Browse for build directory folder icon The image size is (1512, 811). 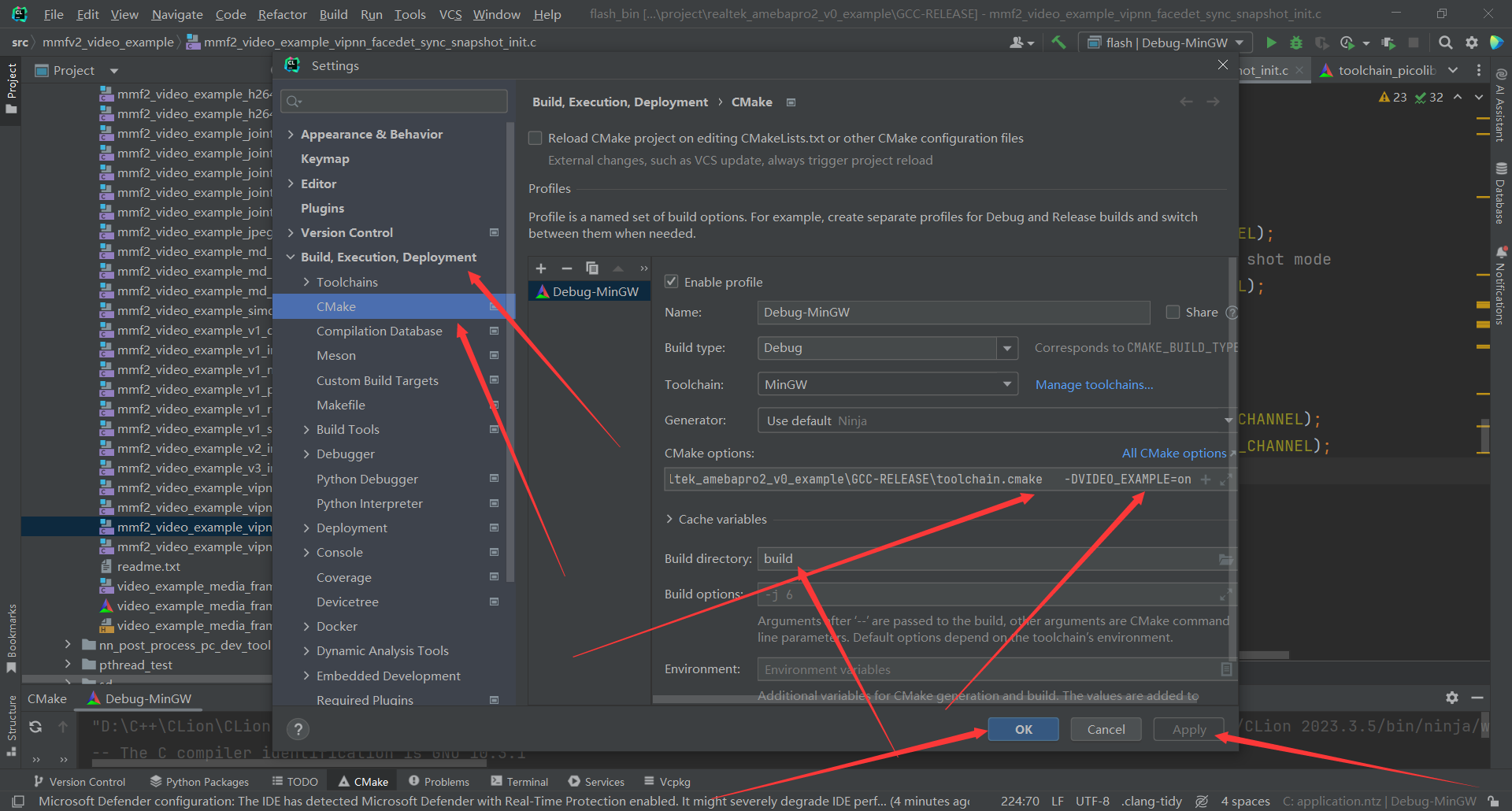pos(1225,559)
